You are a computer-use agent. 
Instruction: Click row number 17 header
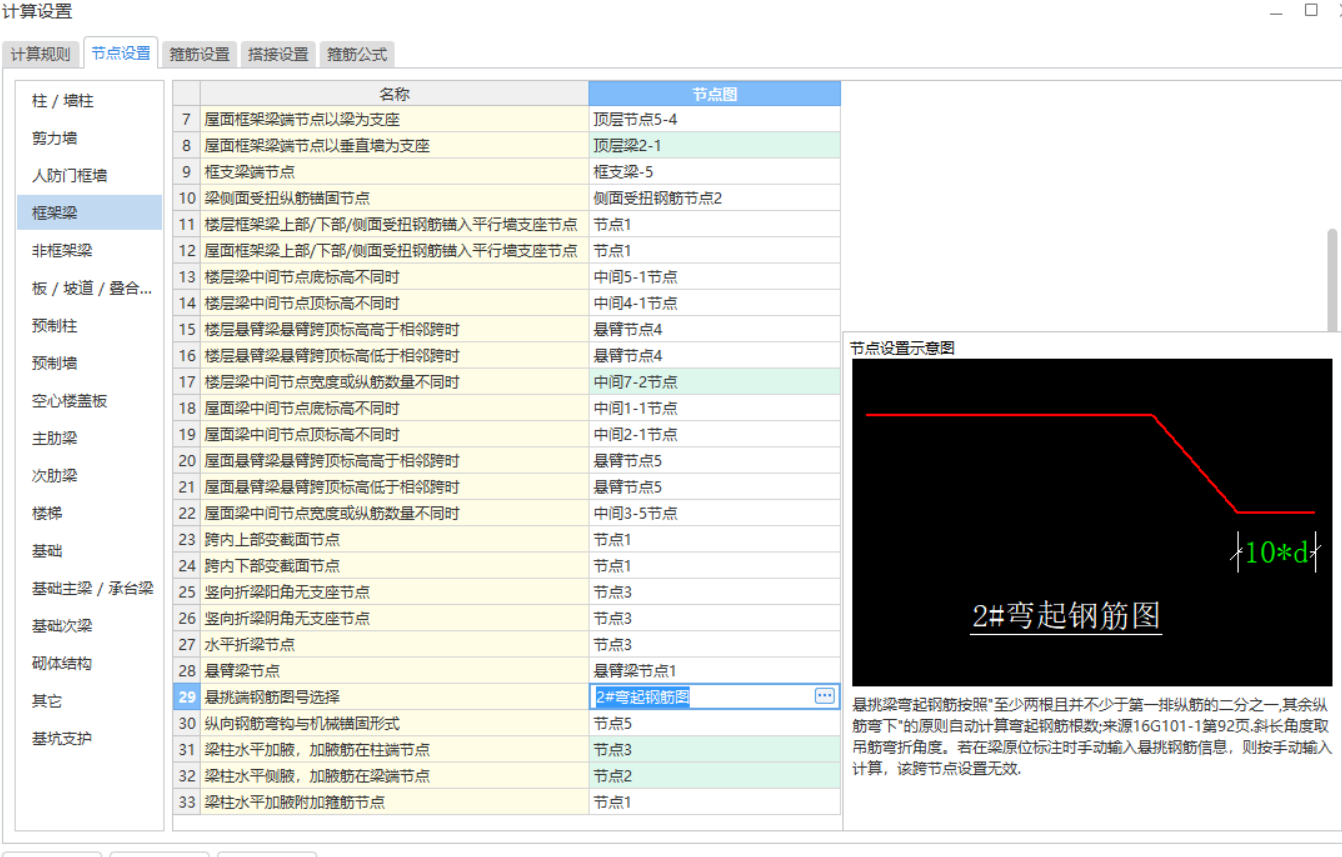[187, 382]
